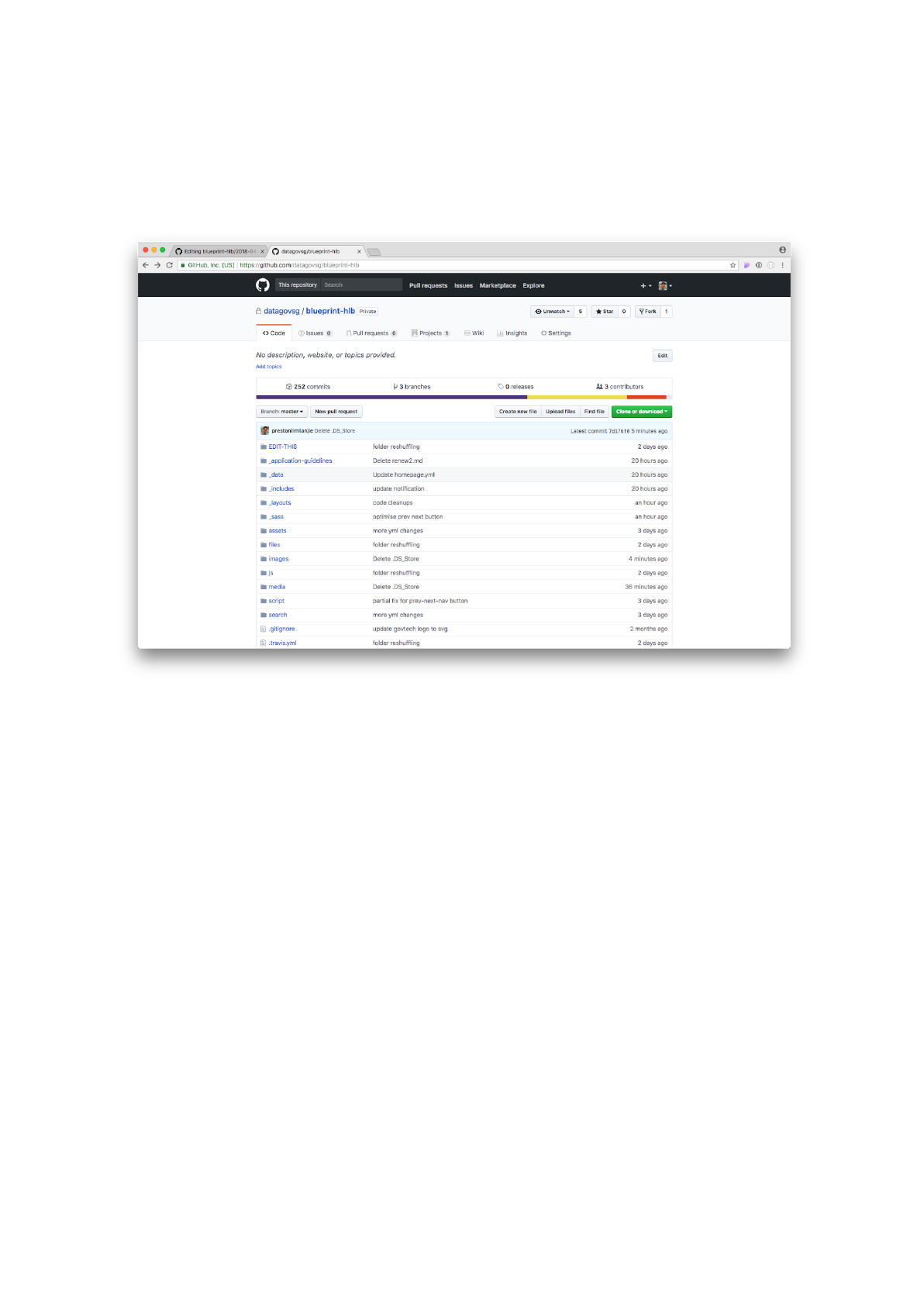Image resolution: width=924 pixels, height=1307 pixels.
Task: Click the Create new file button
Action: click(x=518, y=412)
